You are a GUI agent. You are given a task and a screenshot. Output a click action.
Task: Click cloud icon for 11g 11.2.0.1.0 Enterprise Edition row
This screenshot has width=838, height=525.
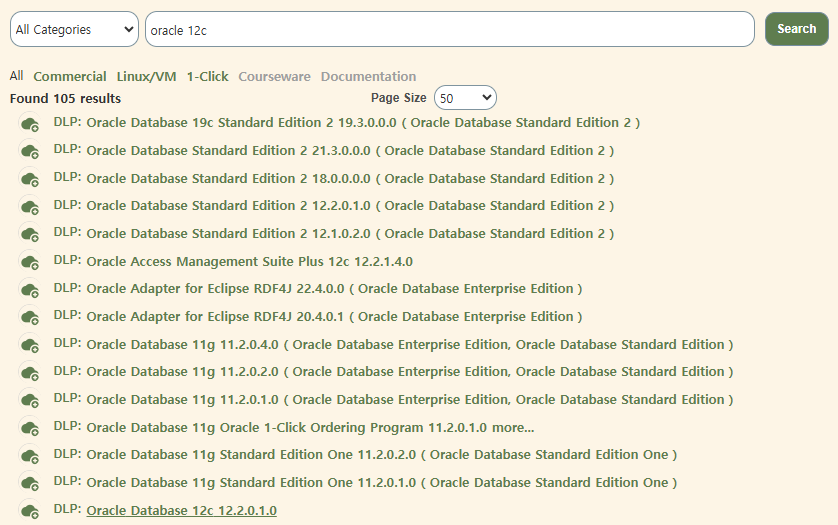30,400
